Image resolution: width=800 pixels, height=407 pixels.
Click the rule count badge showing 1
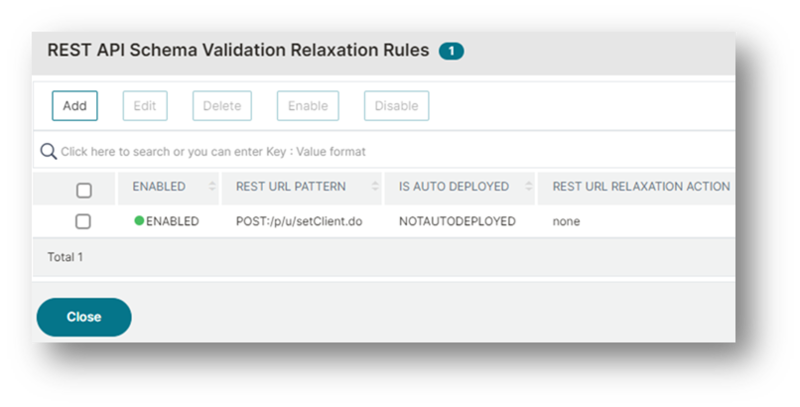(451, 51)
